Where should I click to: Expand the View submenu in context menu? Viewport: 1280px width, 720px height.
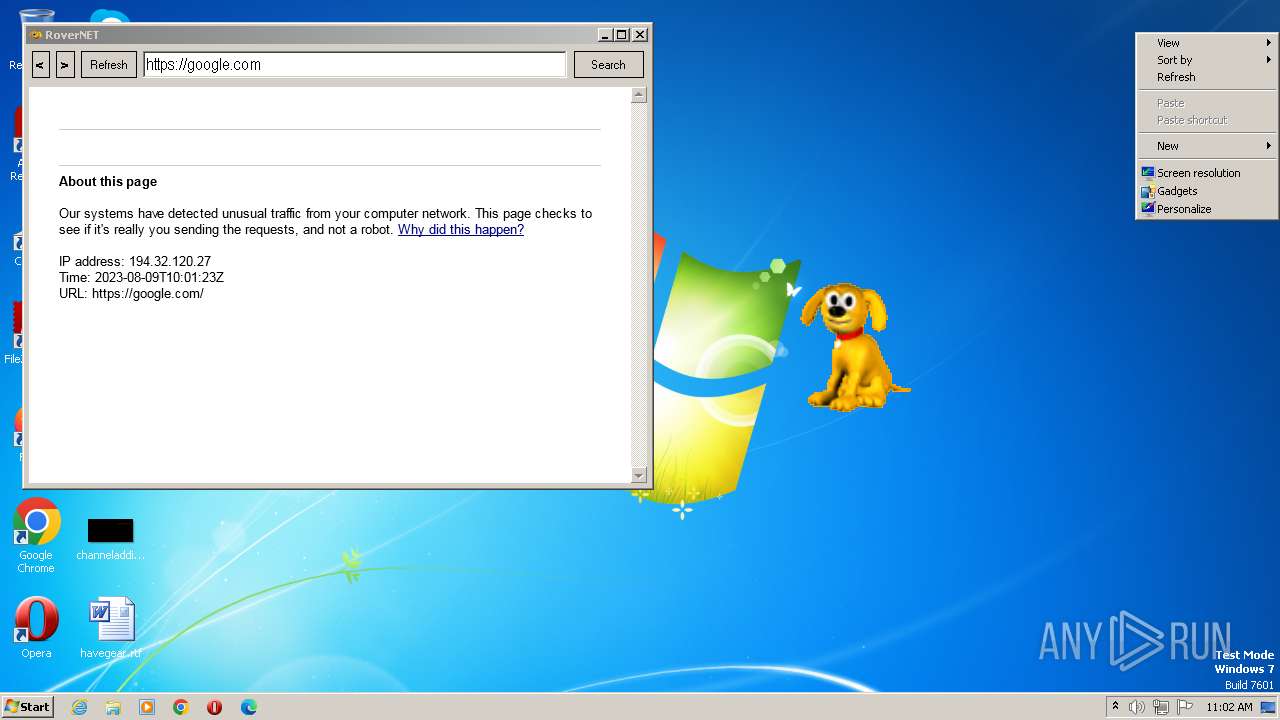(x=1207, y=43)
